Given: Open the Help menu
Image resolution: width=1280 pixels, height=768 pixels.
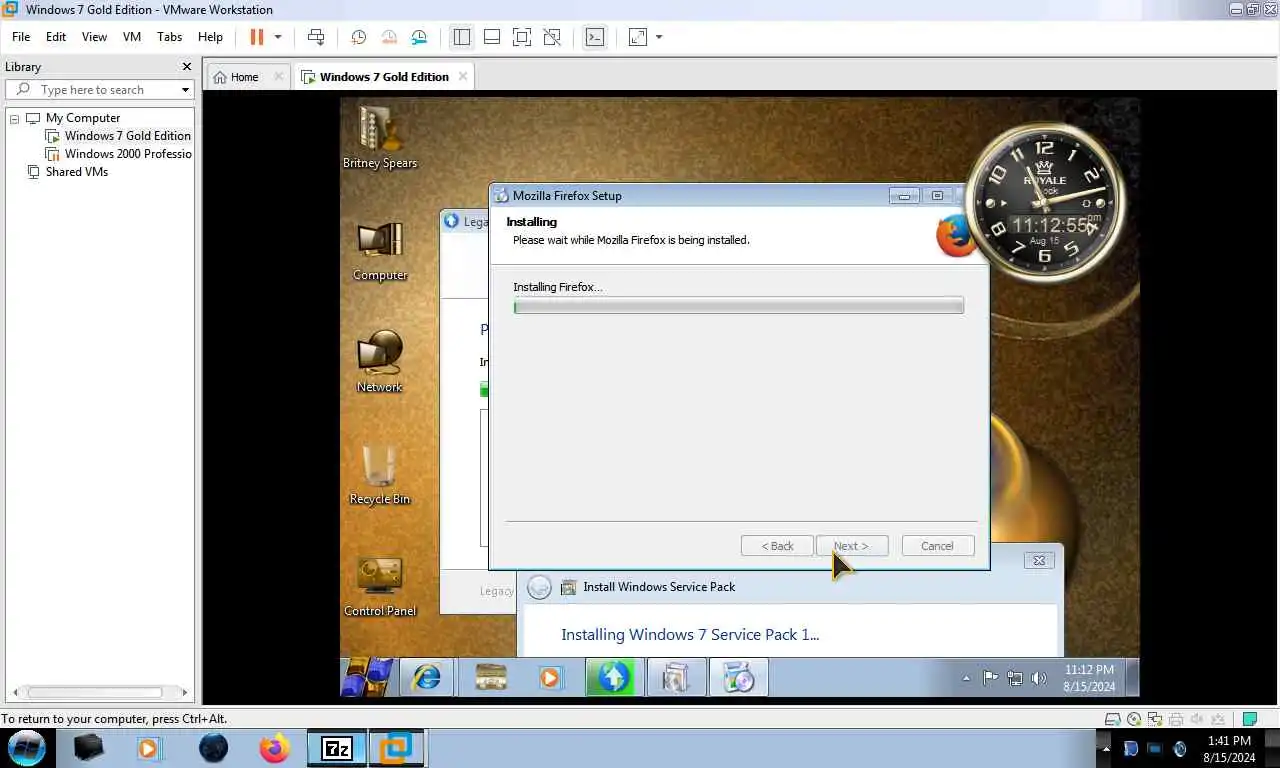Looking at the screenshot, I should click(210, 37).
